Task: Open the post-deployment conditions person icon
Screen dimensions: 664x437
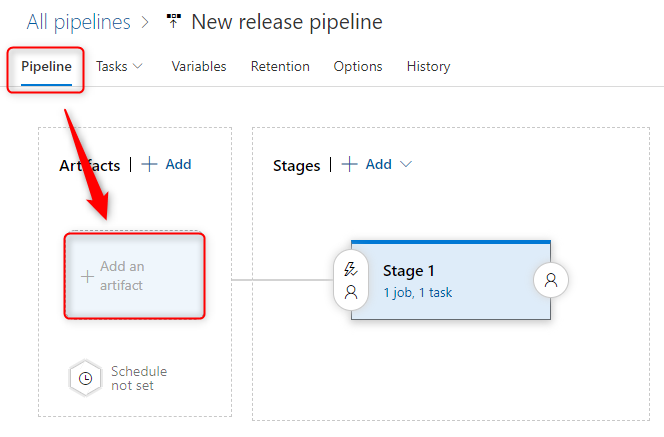Action: click(x=551, y=281)
